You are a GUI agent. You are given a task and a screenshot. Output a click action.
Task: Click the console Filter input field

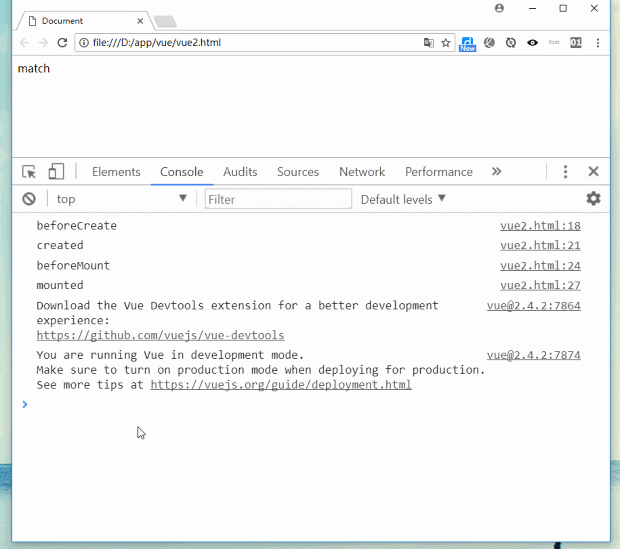pyautogui.click(x=278, y=199)
